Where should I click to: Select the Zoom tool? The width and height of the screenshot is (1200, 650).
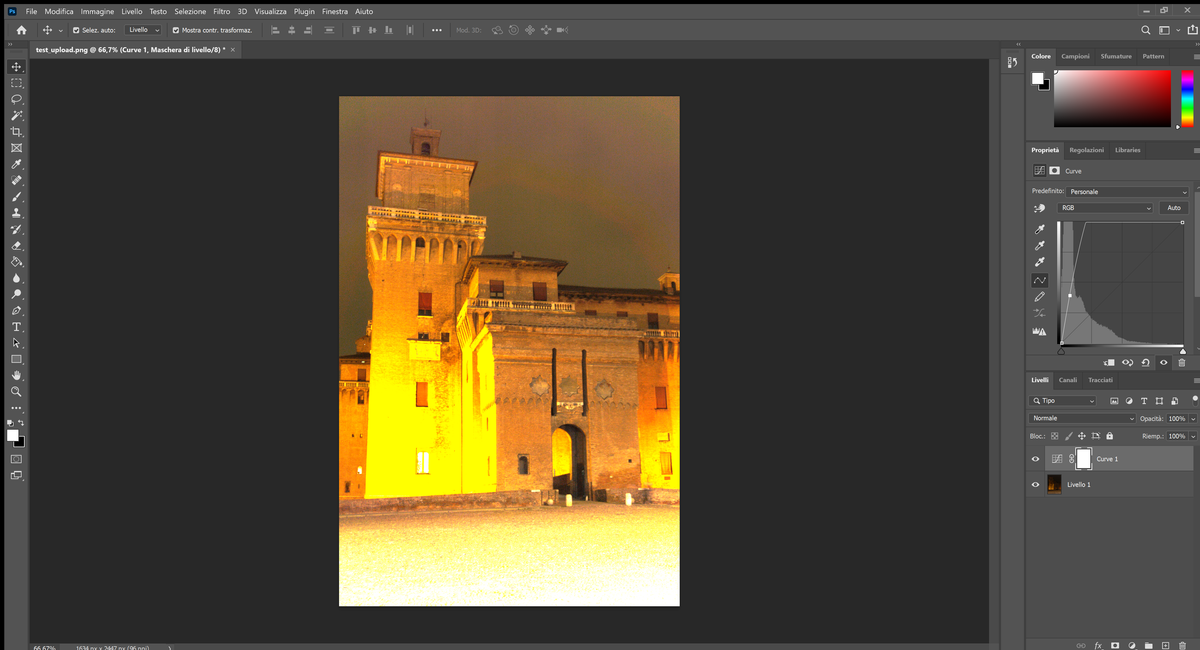click(16, 392)
